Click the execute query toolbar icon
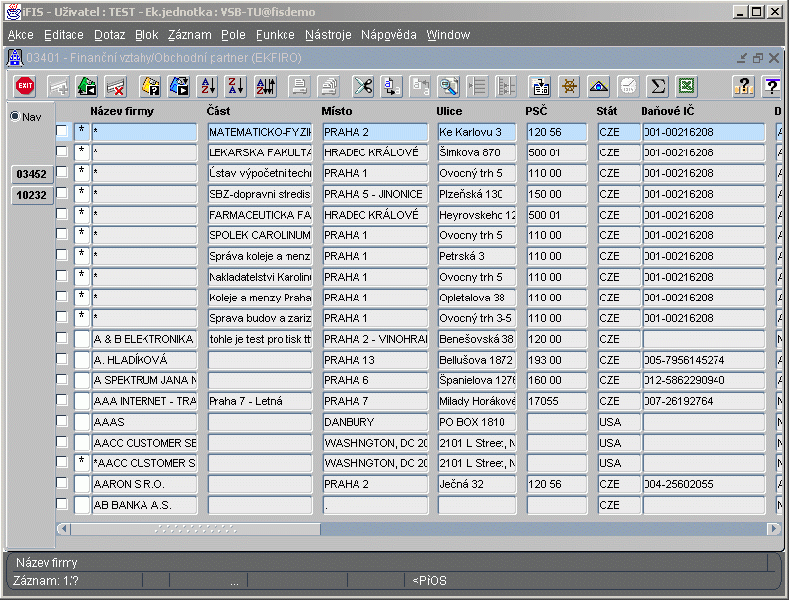Screen dimensions: 789x600 (179, 86)
